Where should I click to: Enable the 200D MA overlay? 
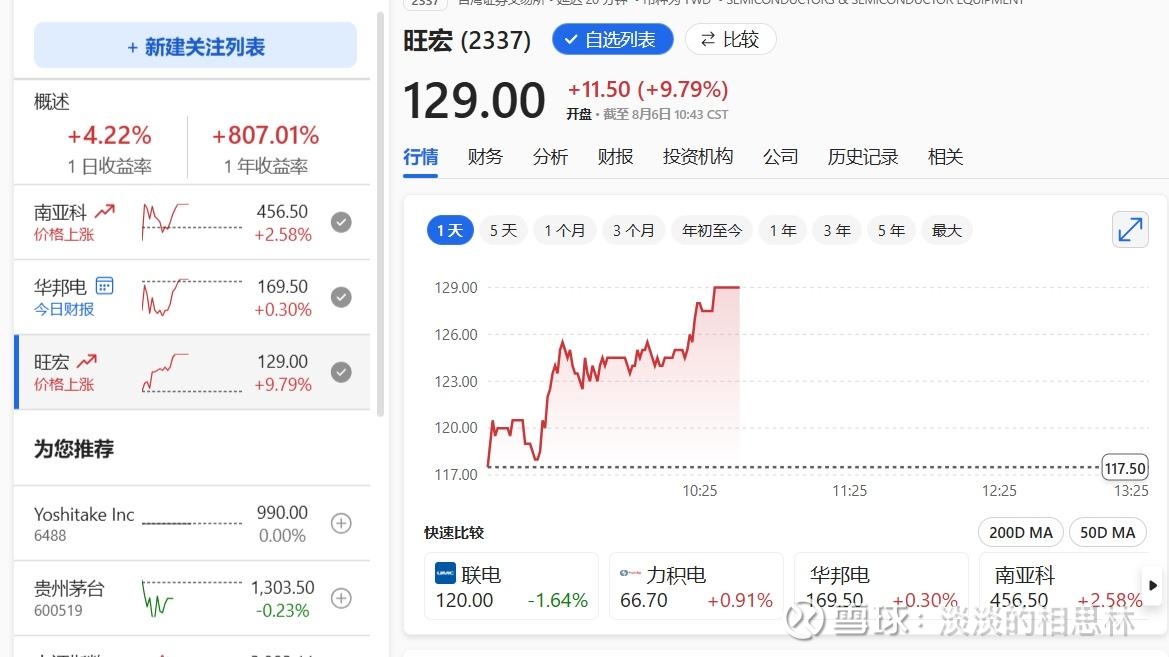pos(1020,532)
